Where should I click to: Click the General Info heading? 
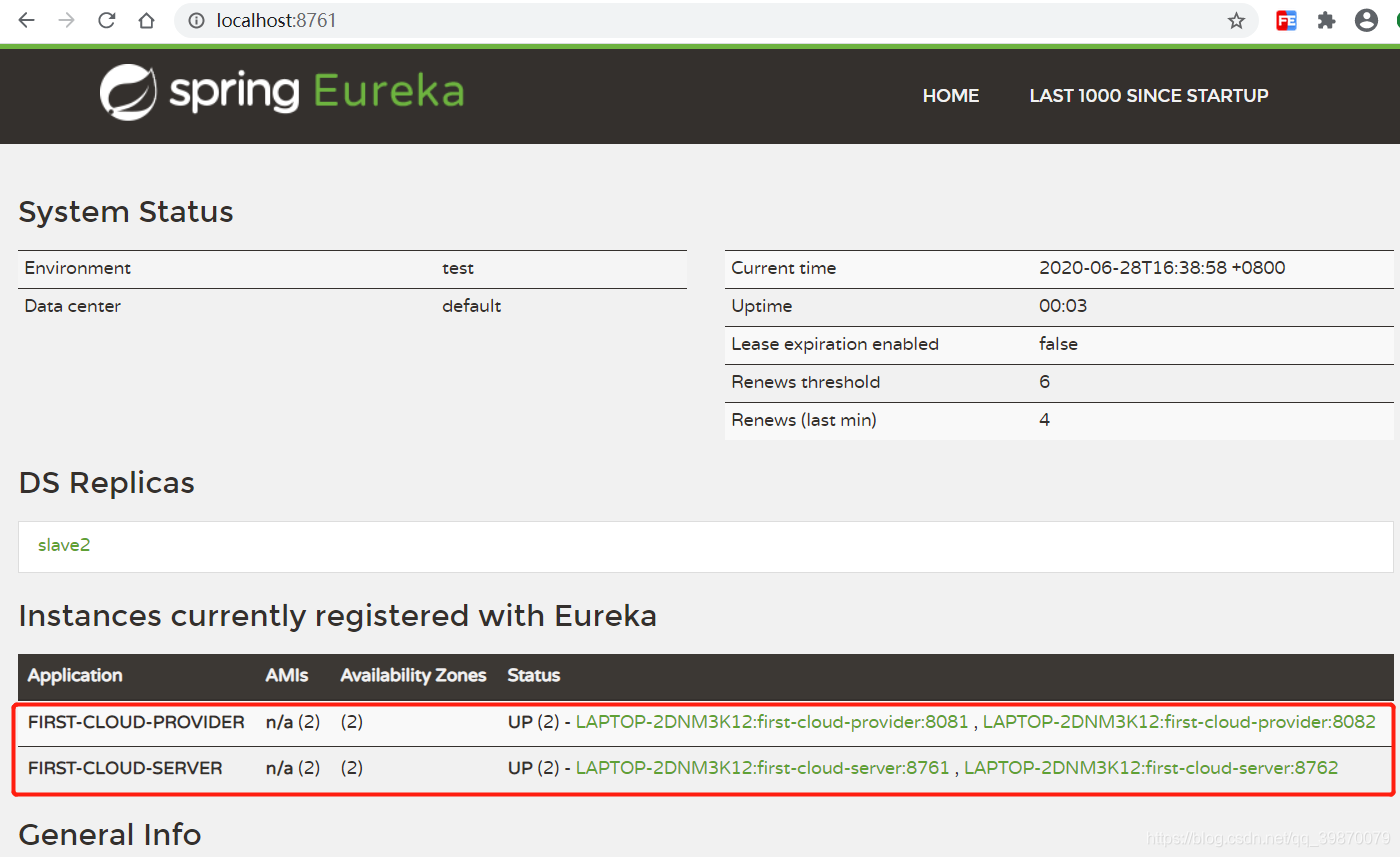pyautogui.click(x=110, y=834)
